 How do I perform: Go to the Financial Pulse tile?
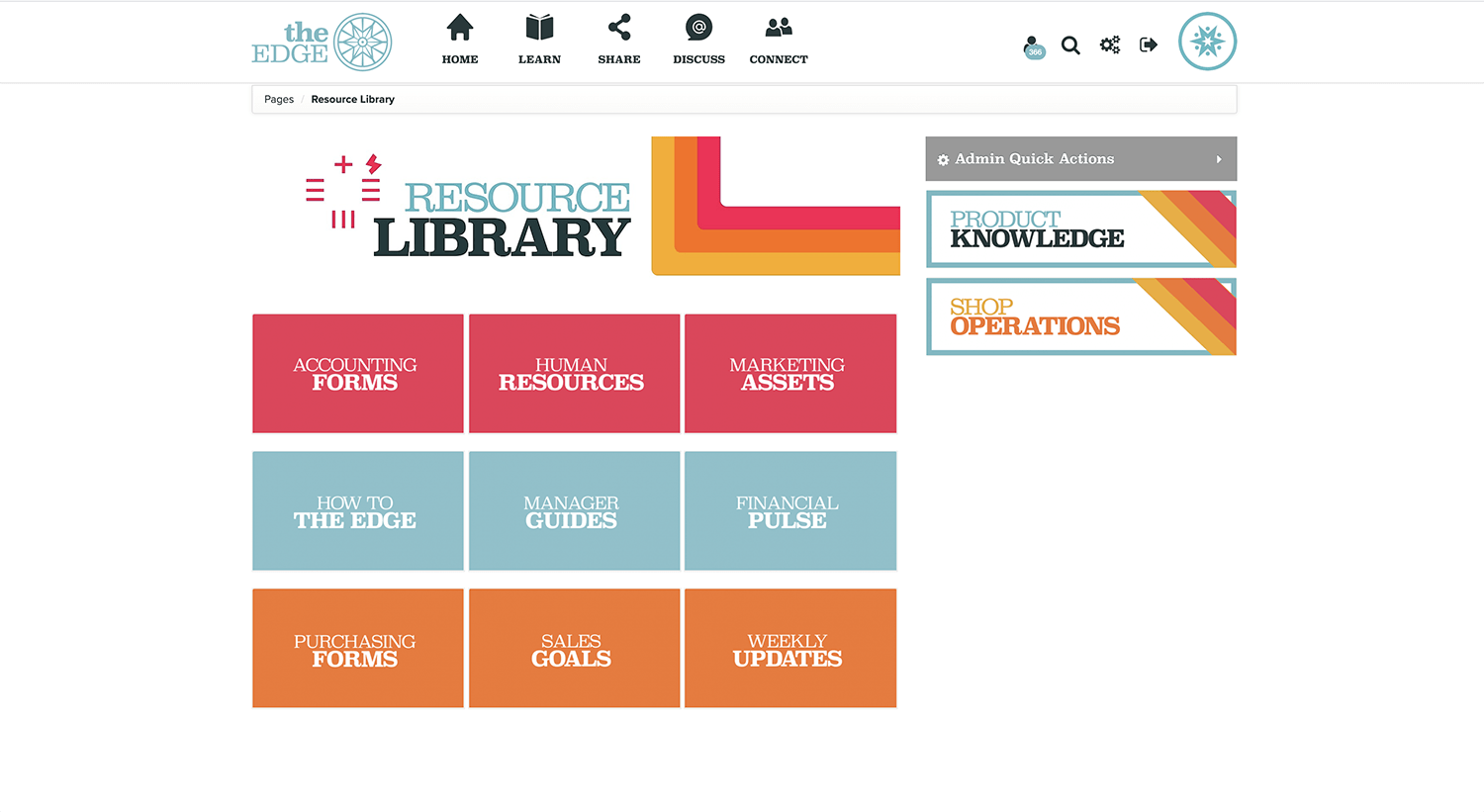[789, 511]
